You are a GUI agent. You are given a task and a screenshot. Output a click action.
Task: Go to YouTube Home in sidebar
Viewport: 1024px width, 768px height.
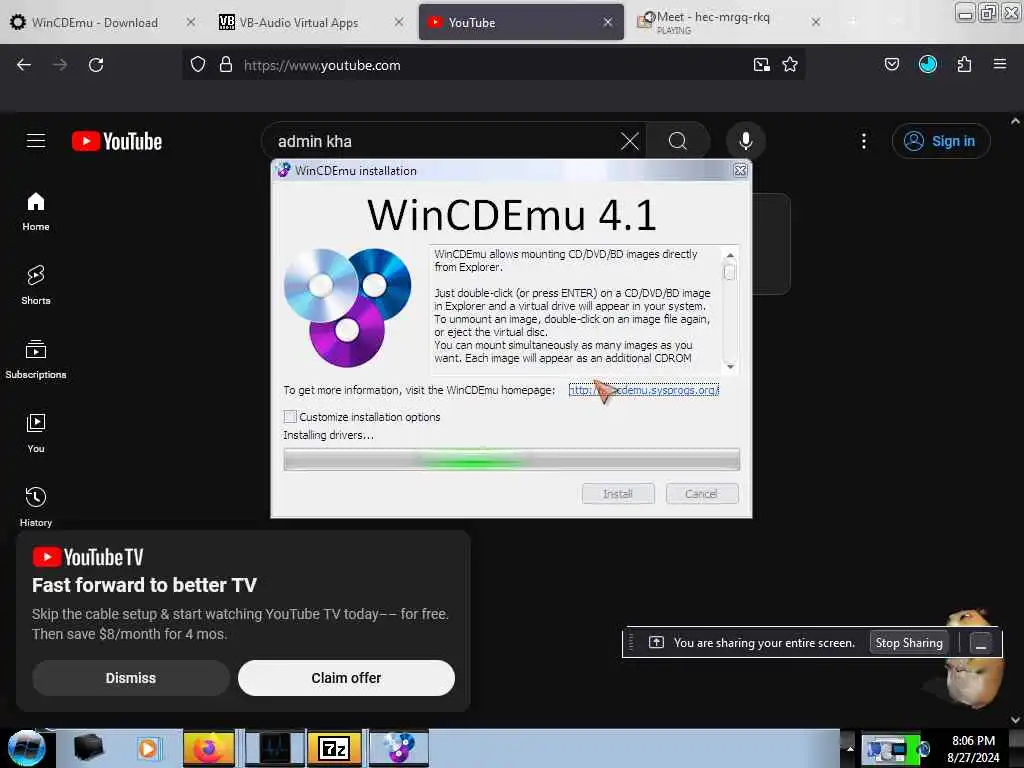pos(36,212)
